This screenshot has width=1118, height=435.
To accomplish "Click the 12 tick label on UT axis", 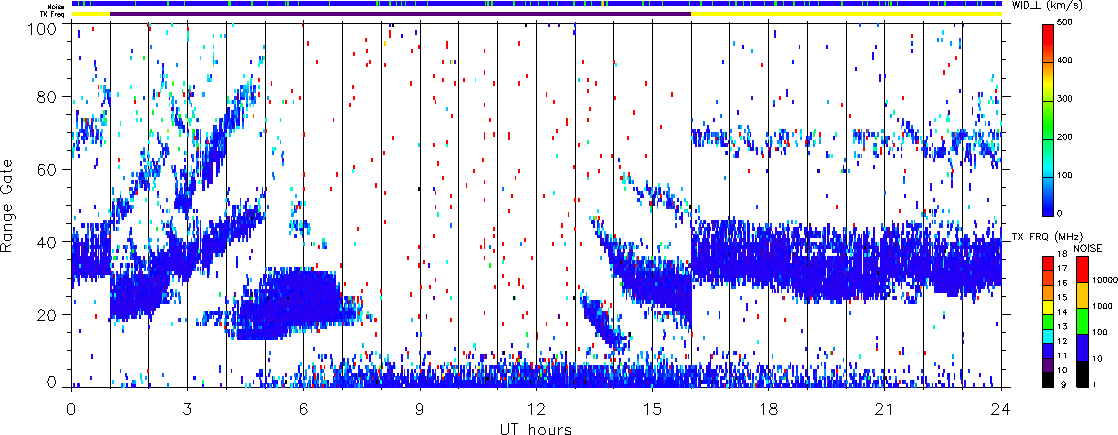I will [536, 410].
